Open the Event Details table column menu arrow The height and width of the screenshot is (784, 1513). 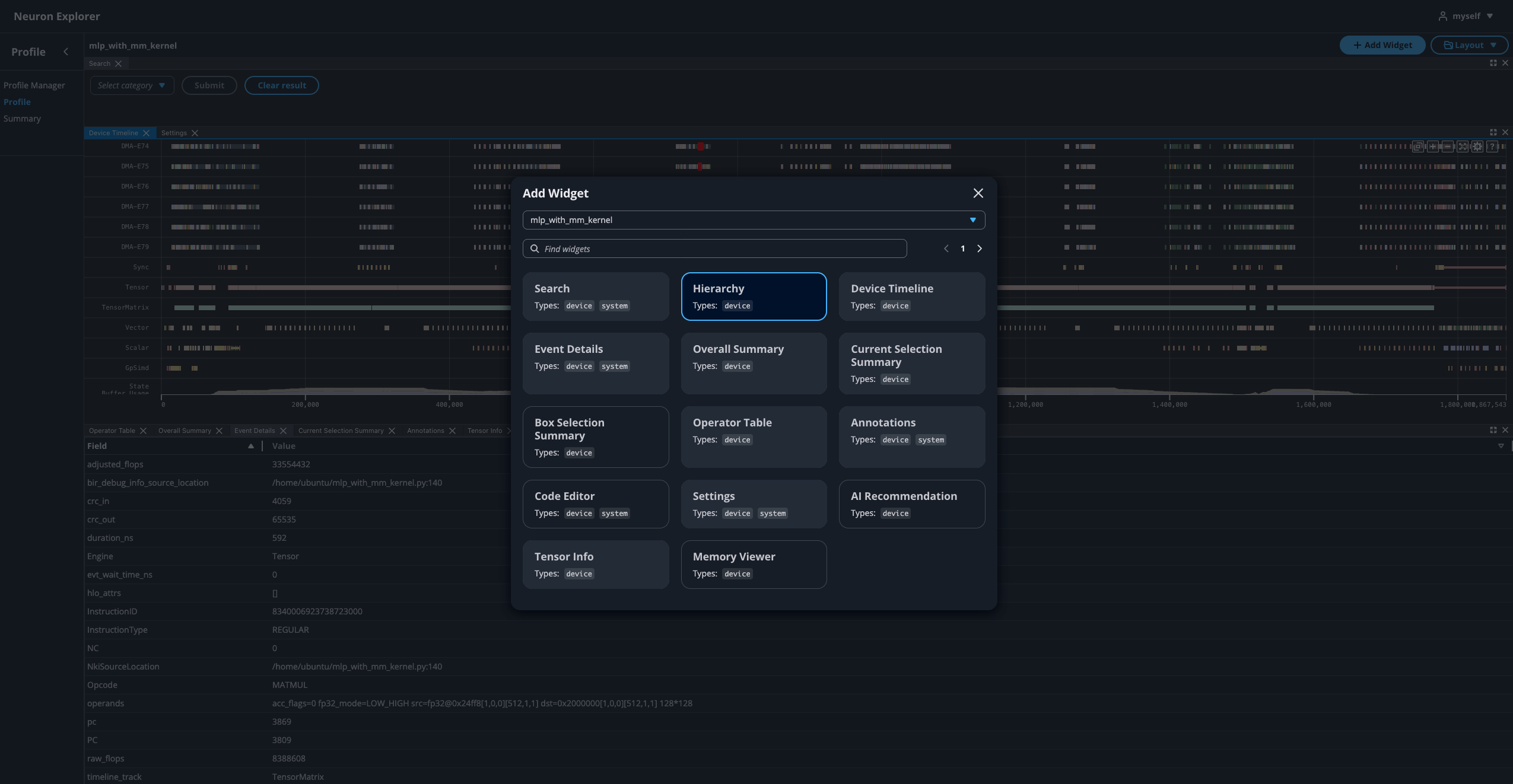(1501, 446)
